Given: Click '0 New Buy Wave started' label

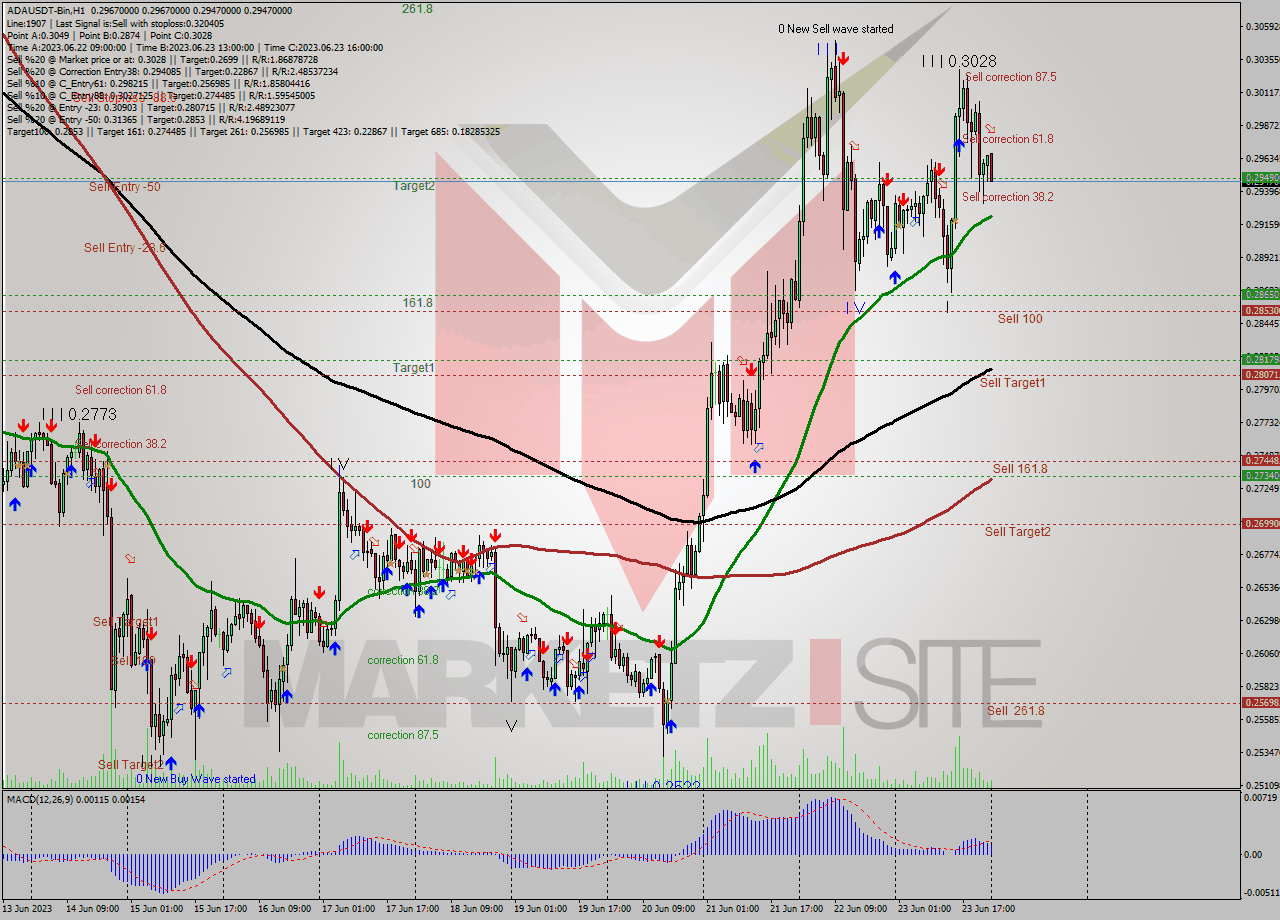Looking at the screenshot, I should pos(196,779).
